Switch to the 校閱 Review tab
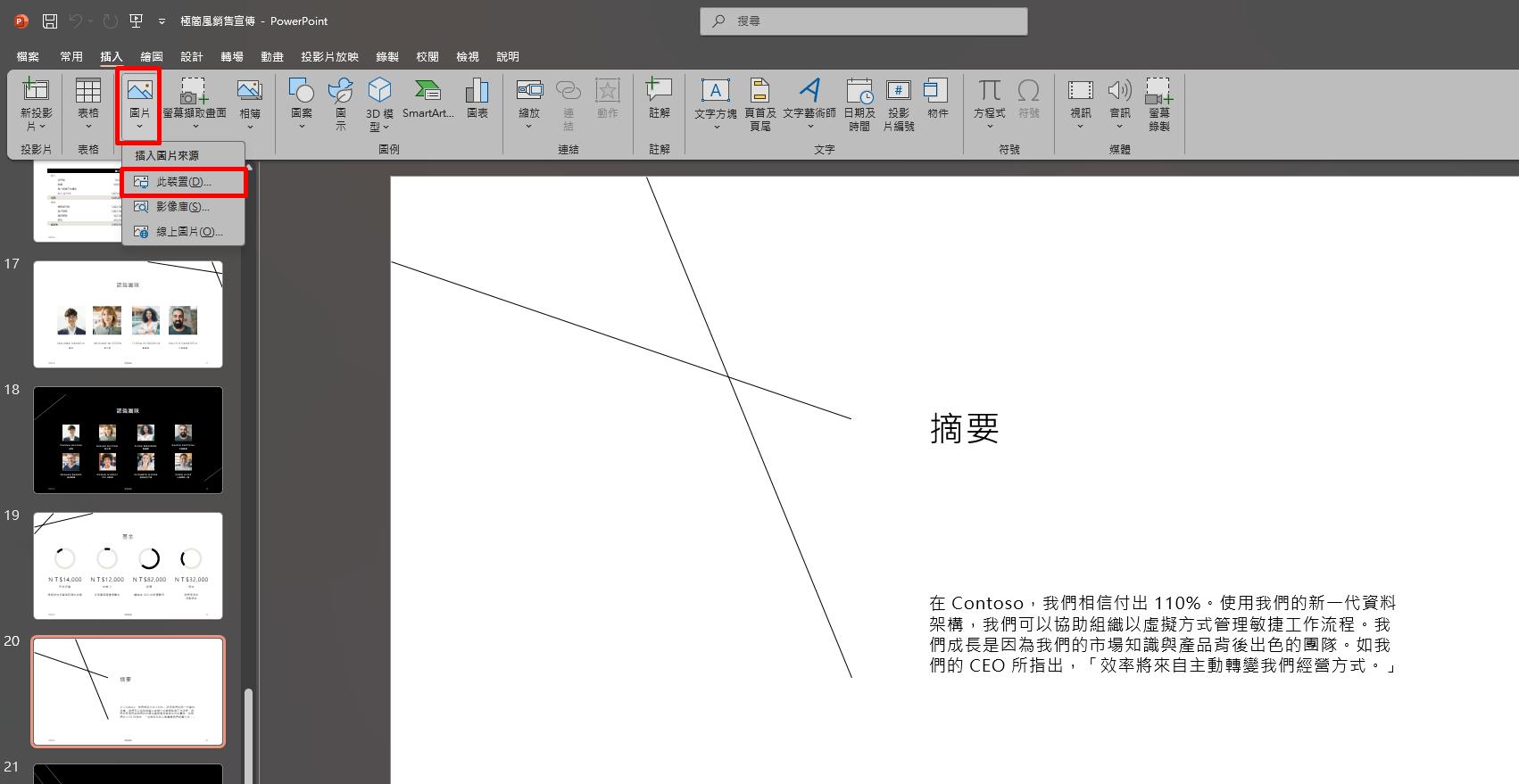This screenshot has width=1519, height=784. [x=427, y=56]
